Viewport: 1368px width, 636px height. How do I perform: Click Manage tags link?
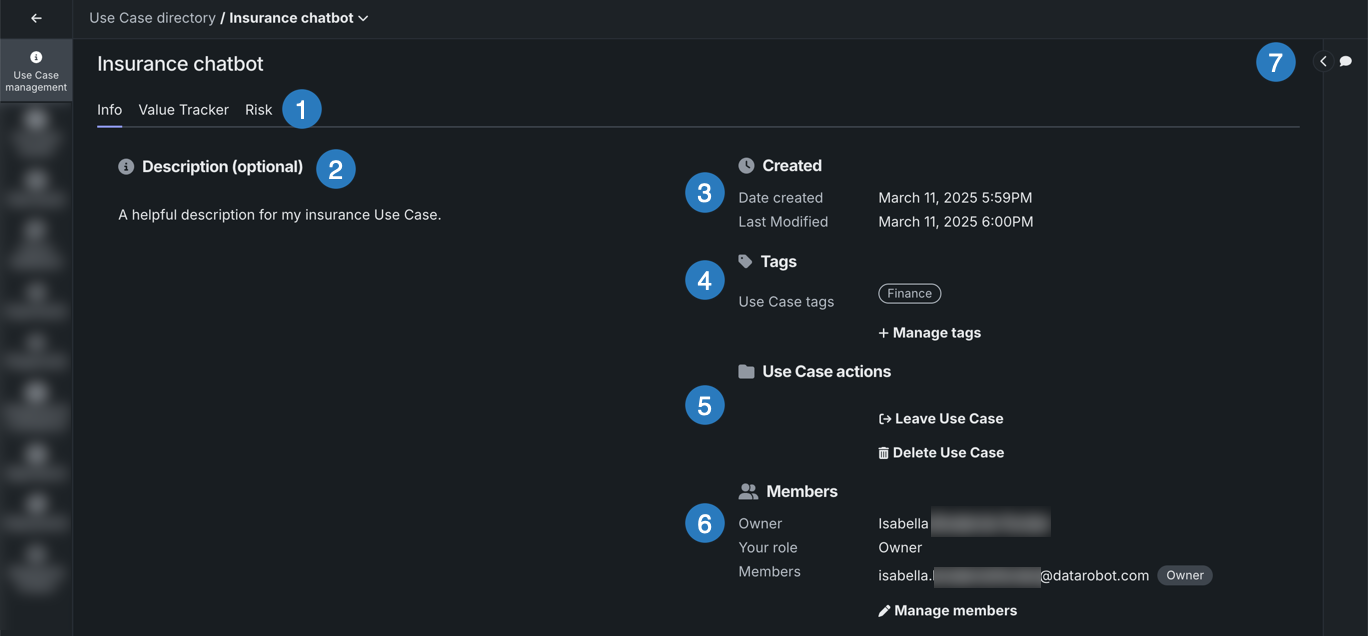pos(930,333)
